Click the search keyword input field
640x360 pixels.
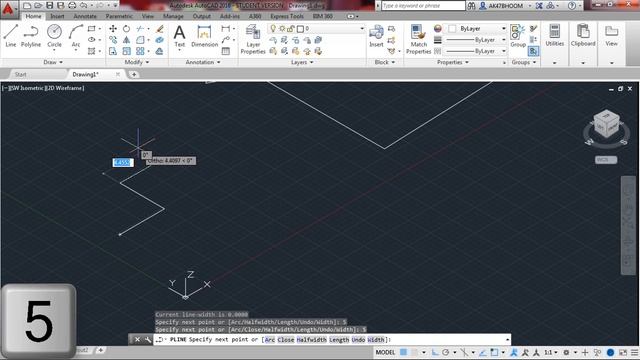[x=423, y=5]
